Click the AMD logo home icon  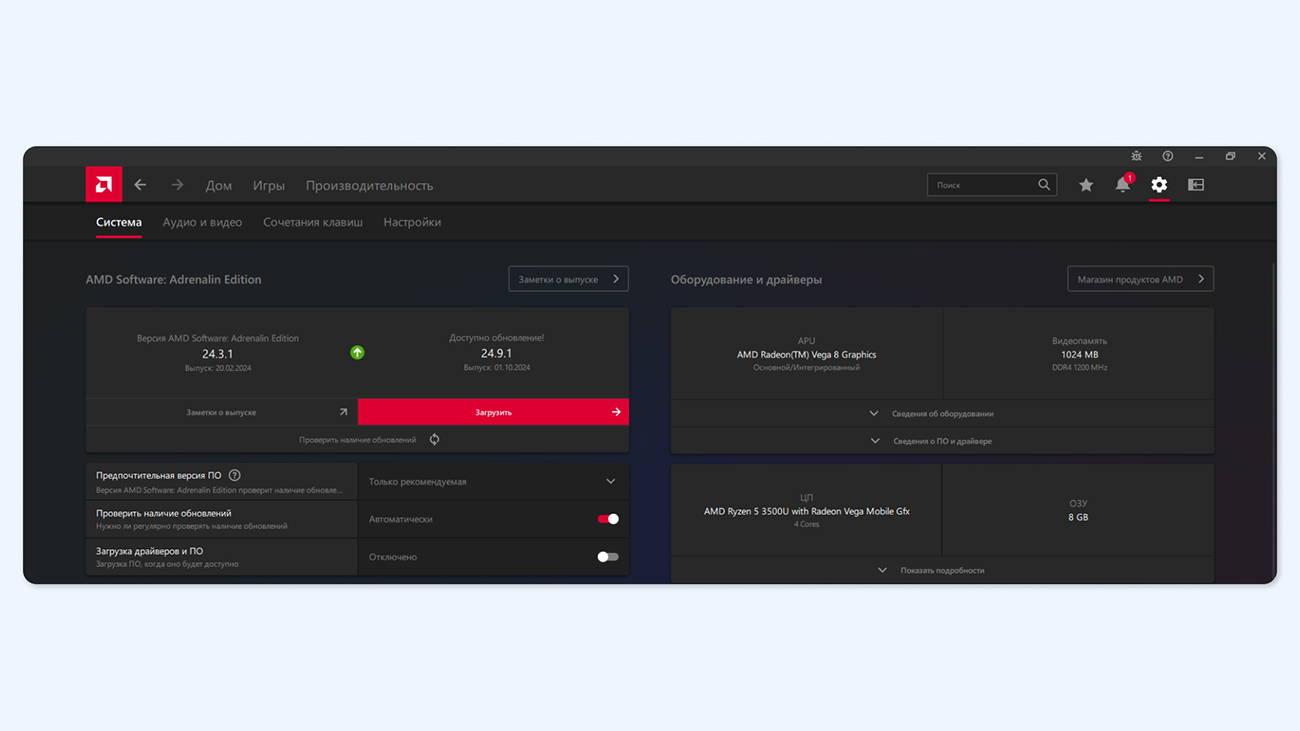(x=104, y=185)
